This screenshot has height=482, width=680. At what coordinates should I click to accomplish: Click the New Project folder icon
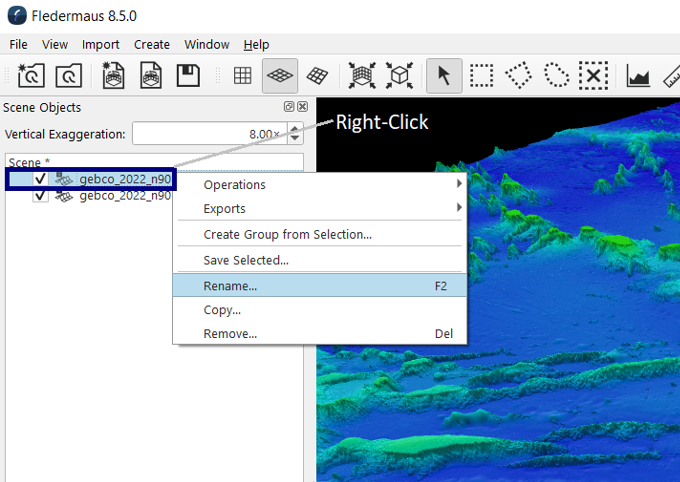pos(31,75)
